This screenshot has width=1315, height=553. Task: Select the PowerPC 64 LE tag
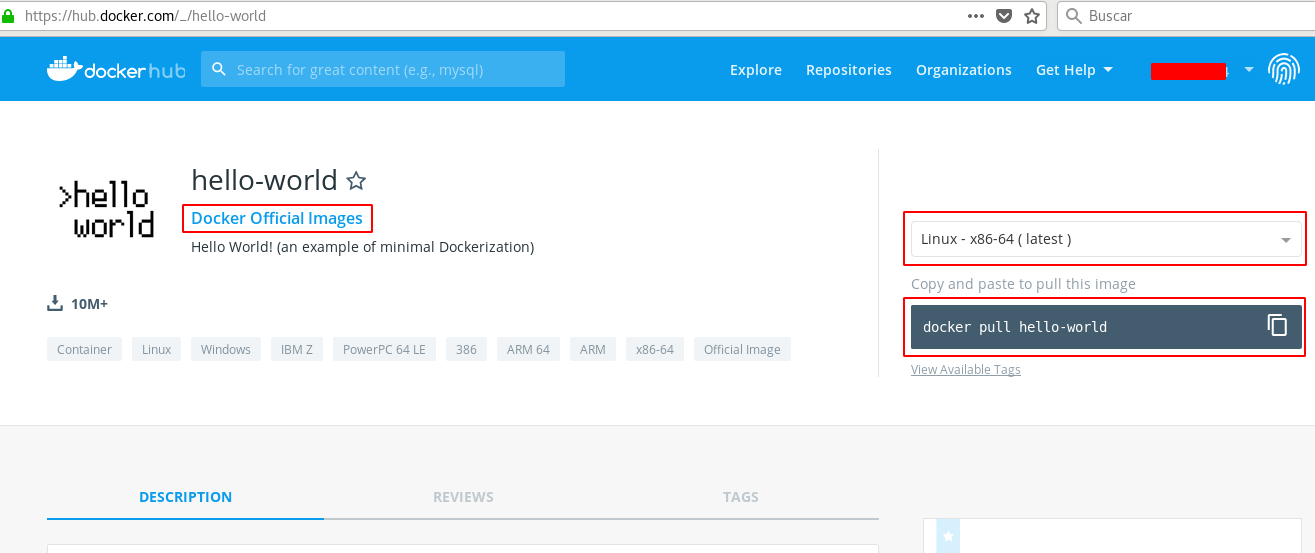(x=384, y=349)
